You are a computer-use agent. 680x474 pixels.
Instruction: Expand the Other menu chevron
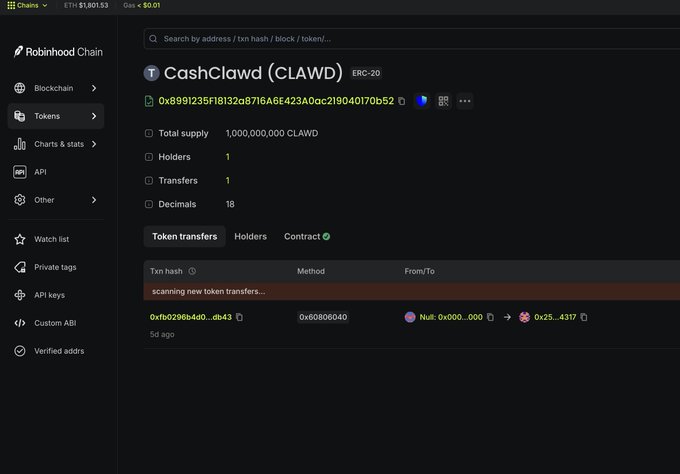click(x=94, y=200)
